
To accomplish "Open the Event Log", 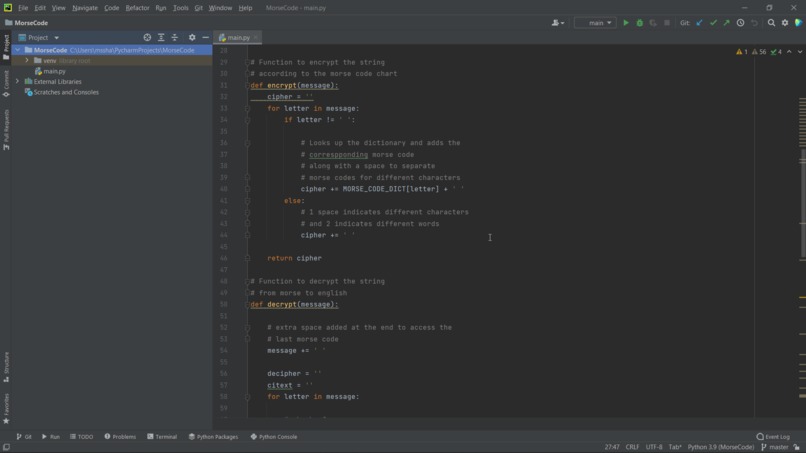I will [773, 437].
